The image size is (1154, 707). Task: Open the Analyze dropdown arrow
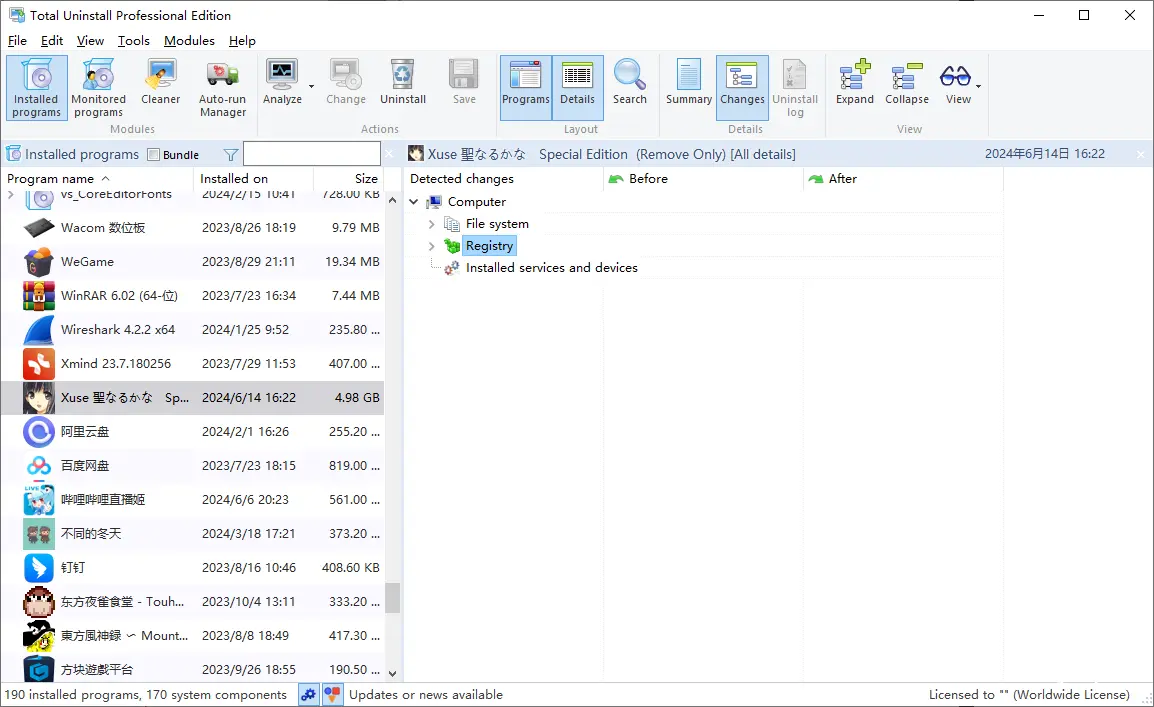click(311, 87)
